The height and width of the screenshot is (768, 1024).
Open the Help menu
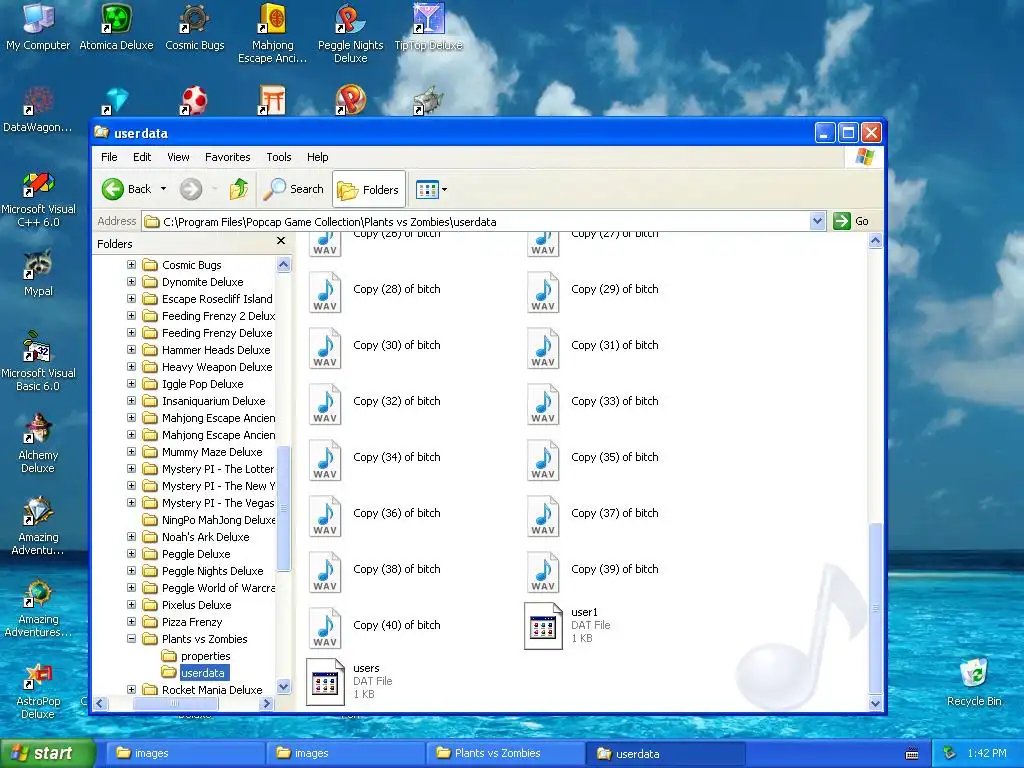point(317,157)
